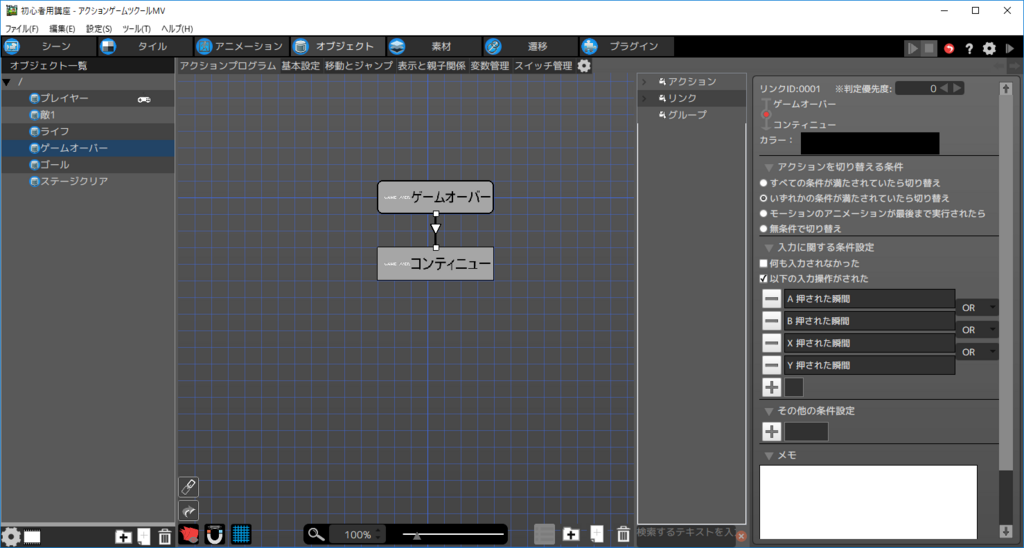Open the OR dropdown after the A row
Viewport: 1024px width, 548px height.
click(x=977, y=308)
